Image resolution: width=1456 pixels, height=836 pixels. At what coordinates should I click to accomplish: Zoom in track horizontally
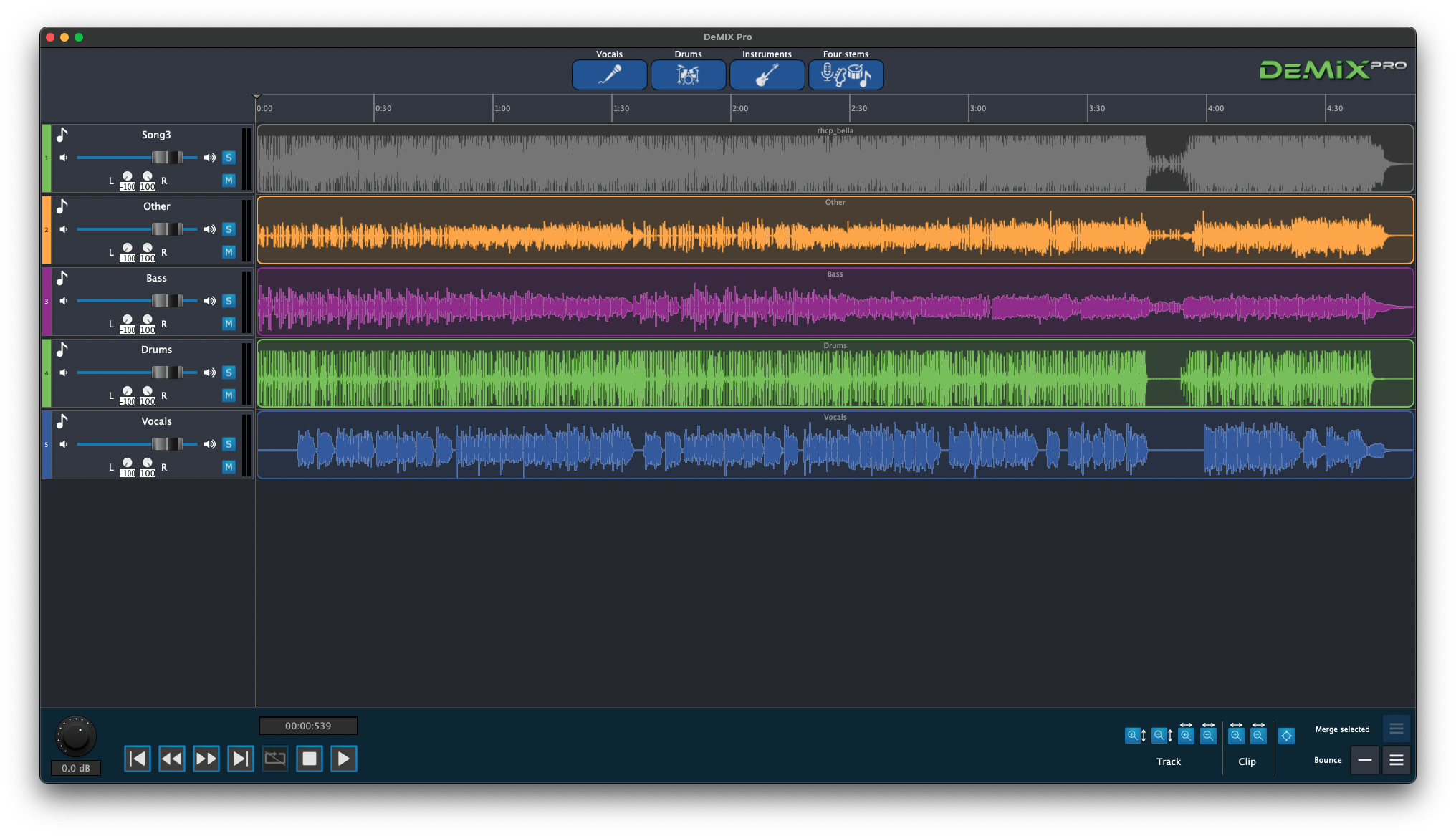click(x=1187, y=734)
